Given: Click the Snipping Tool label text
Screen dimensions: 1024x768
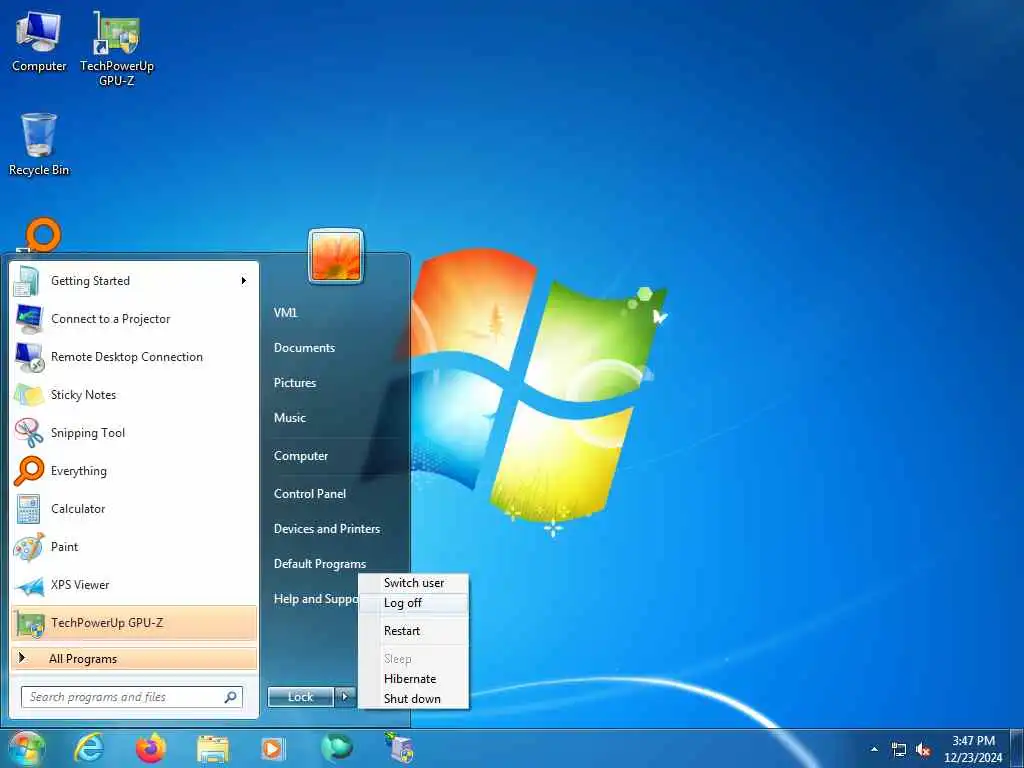Looking at the screenshot, I should click(x=88, y=433).
